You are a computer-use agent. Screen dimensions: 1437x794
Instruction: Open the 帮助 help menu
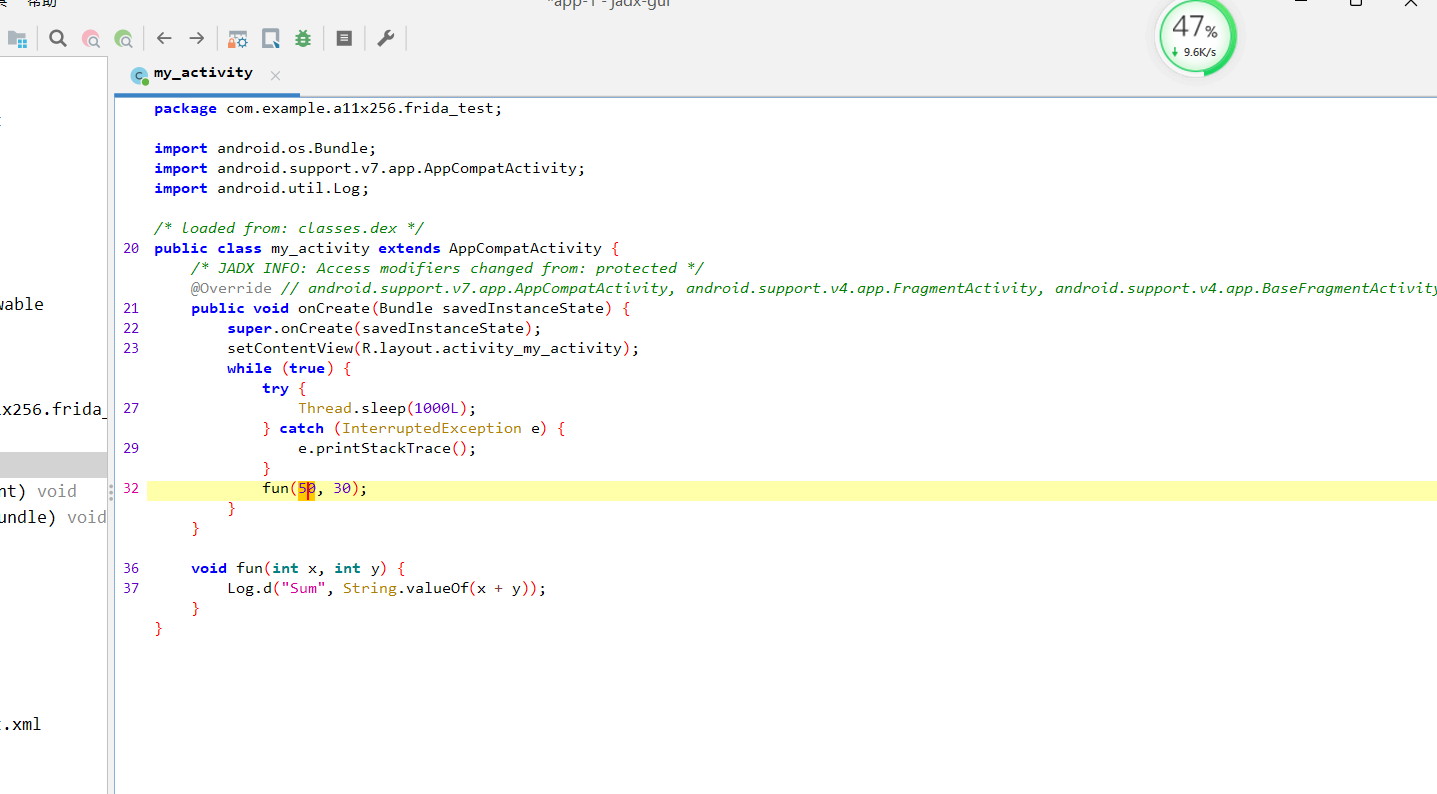click(x=43, y=4)
